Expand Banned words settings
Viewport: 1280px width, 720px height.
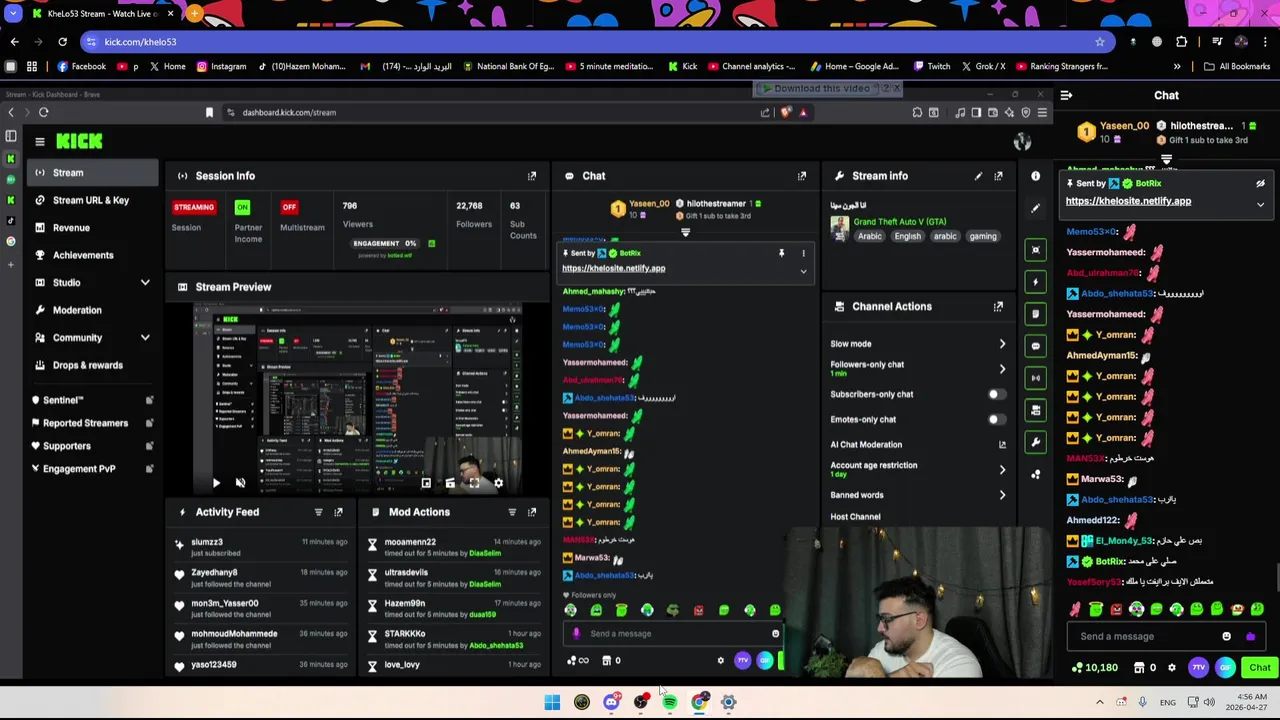click(1002, 495)
